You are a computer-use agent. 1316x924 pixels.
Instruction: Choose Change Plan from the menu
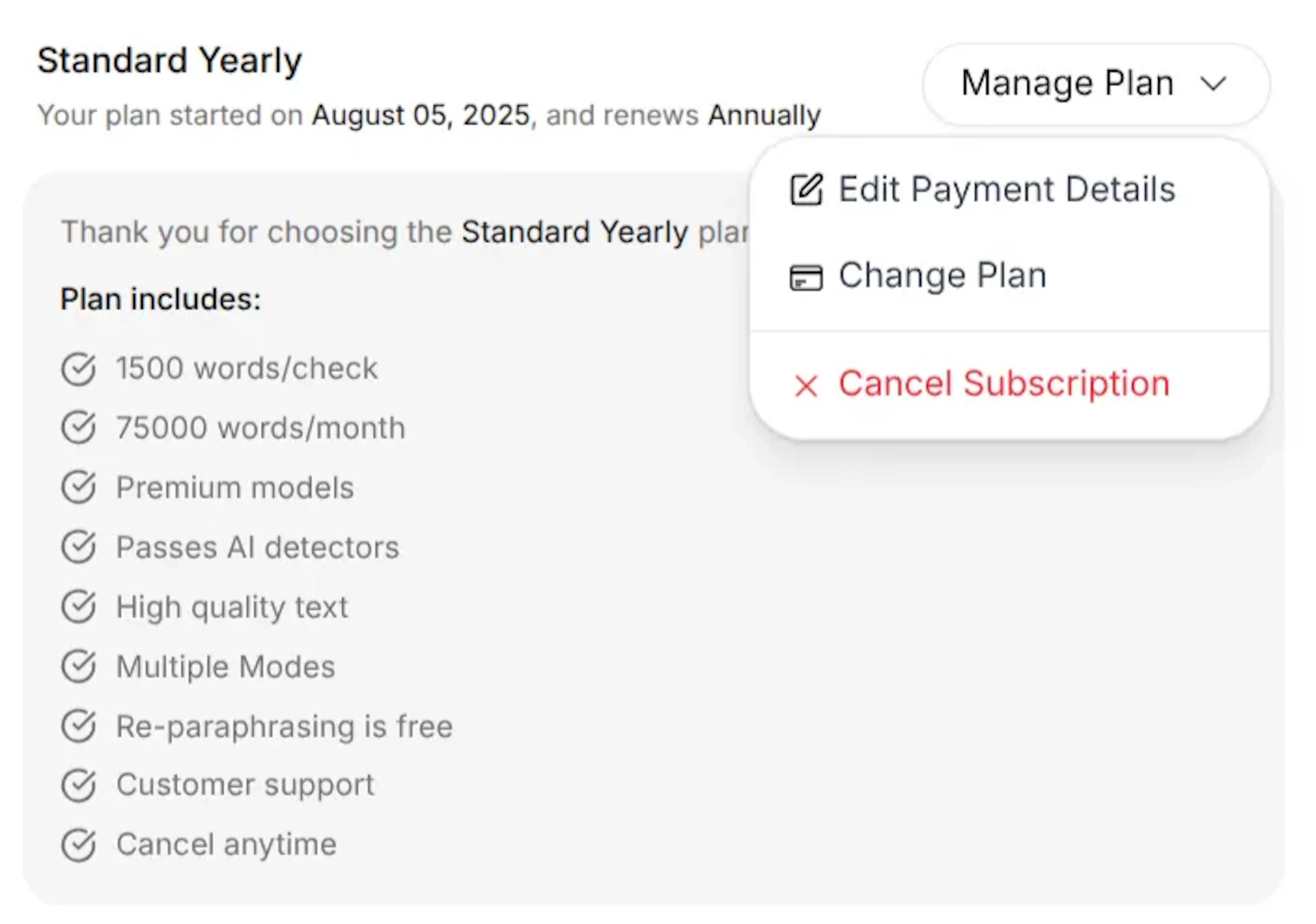[942, 276]
